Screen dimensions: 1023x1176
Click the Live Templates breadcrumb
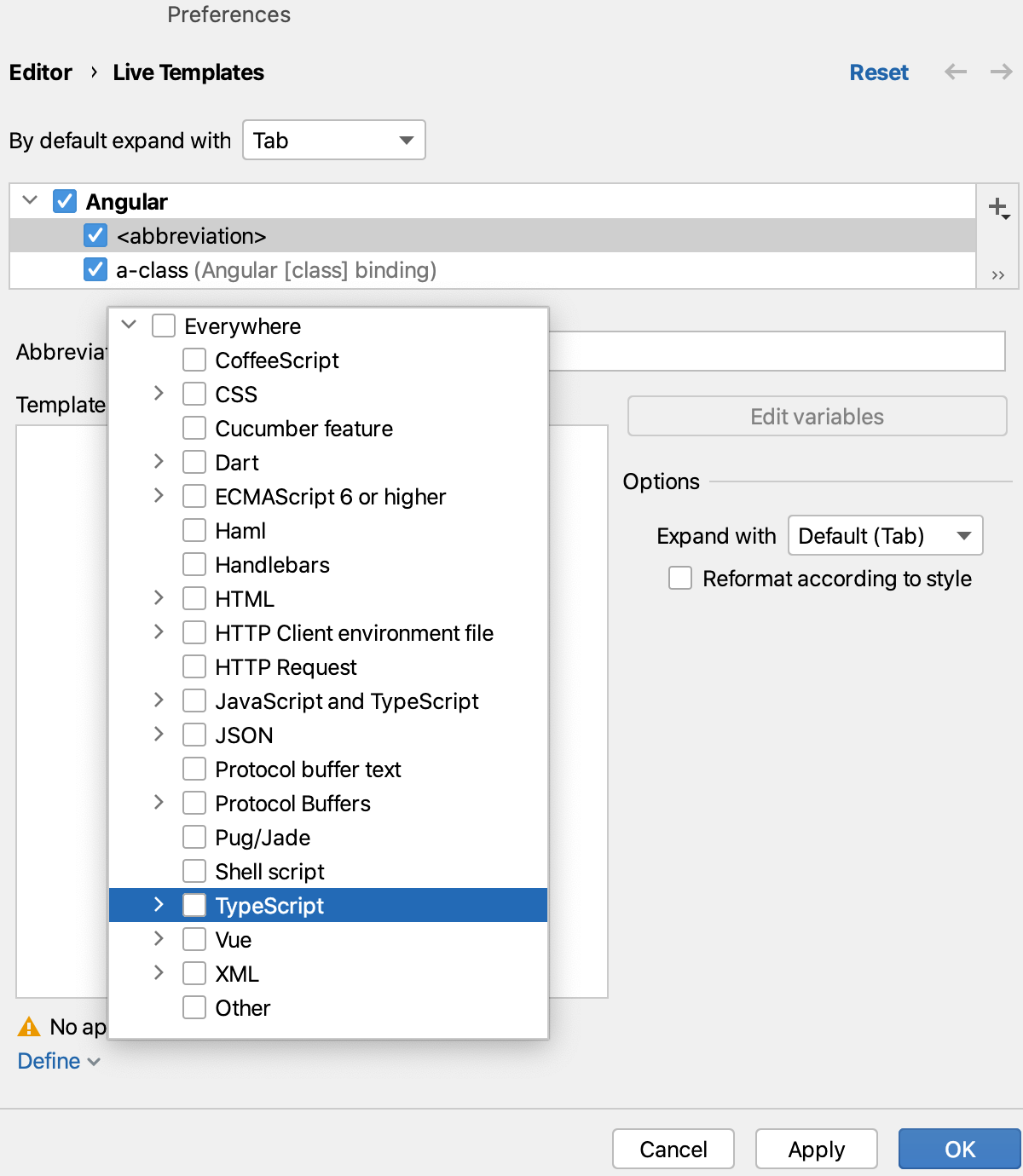[x=188, y=72]
